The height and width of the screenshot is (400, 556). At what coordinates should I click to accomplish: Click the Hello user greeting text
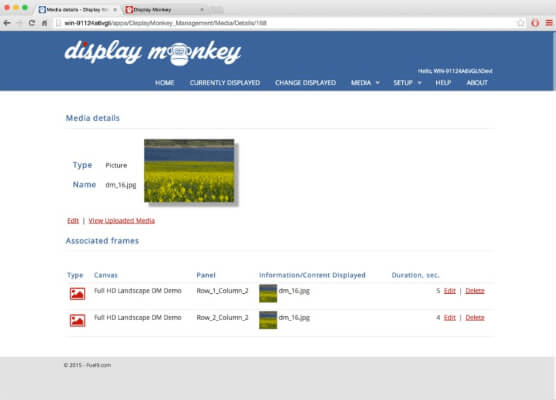pyautogui.click(x=455, y=71)
